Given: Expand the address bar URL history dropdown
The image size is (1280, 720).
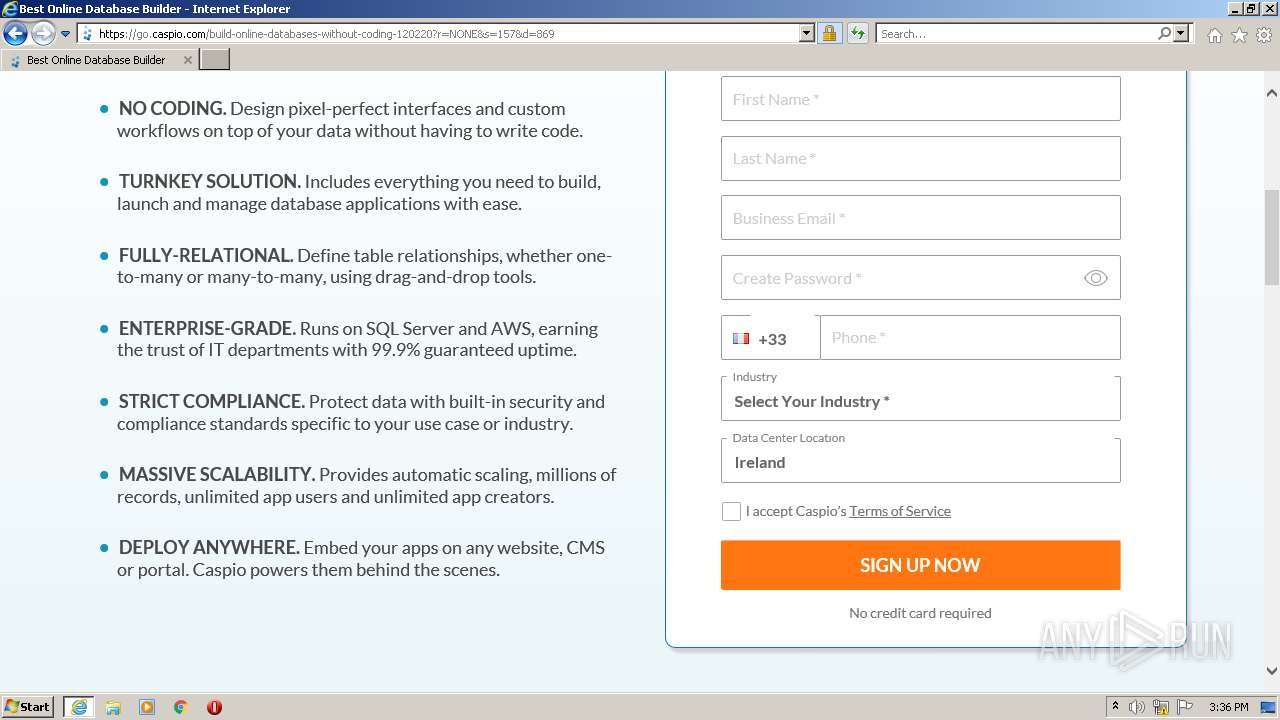Looking at the screenshot, I should point(807,33).
